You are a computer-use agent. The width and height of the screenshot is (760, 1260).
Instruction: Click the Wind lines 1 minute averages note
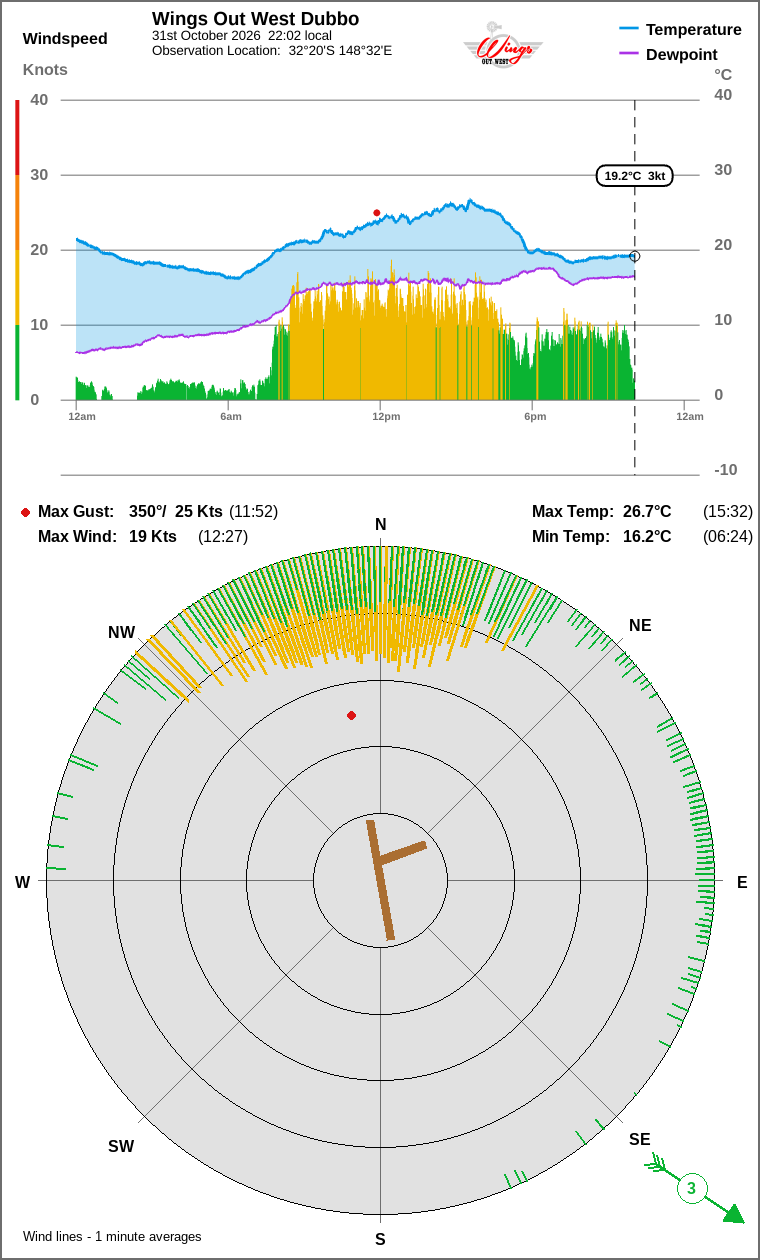[x=112, y=1237]
